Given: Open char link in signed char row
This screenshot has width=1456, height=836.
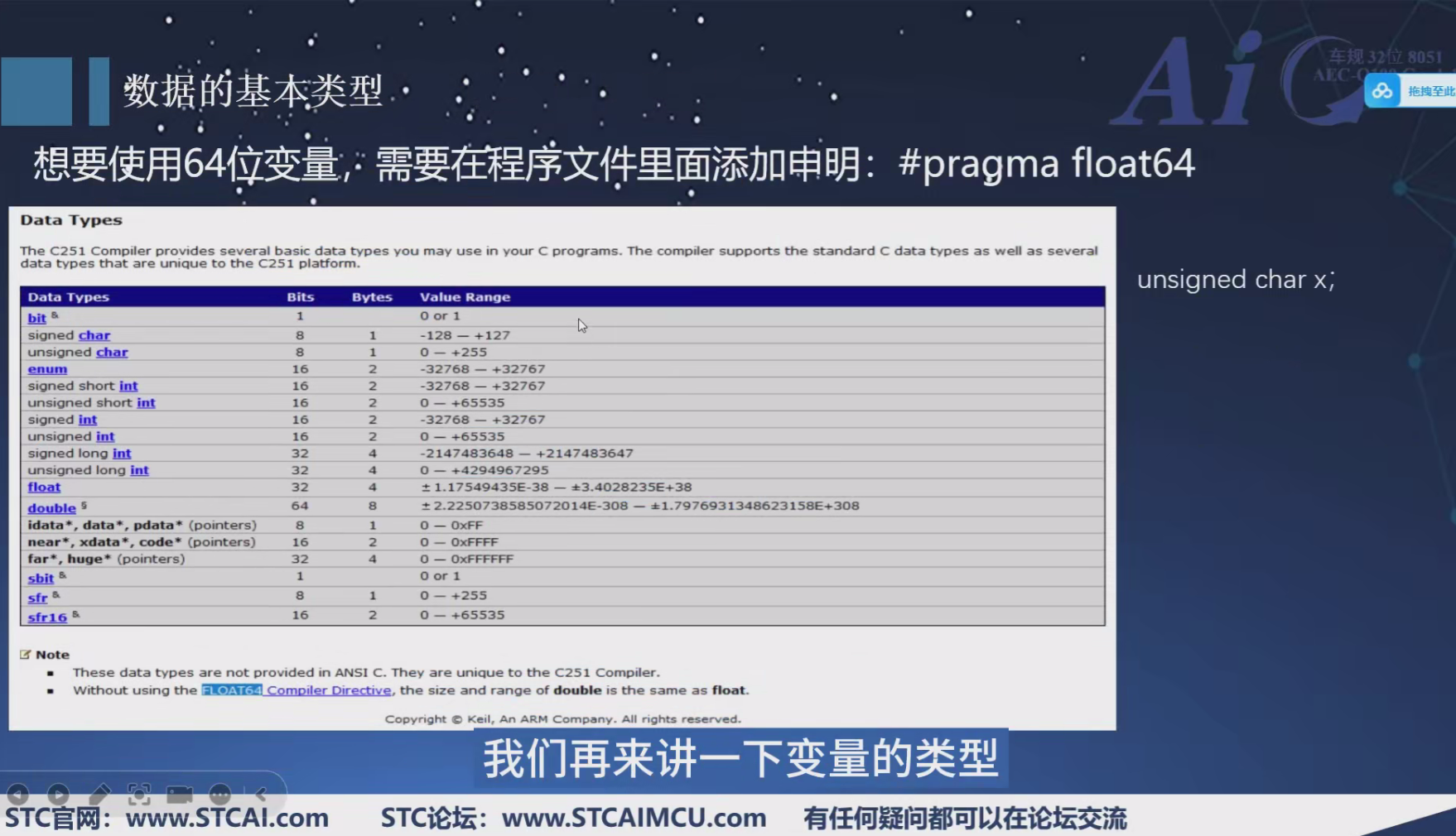Looking at the screenshot, I should (94, 335).
